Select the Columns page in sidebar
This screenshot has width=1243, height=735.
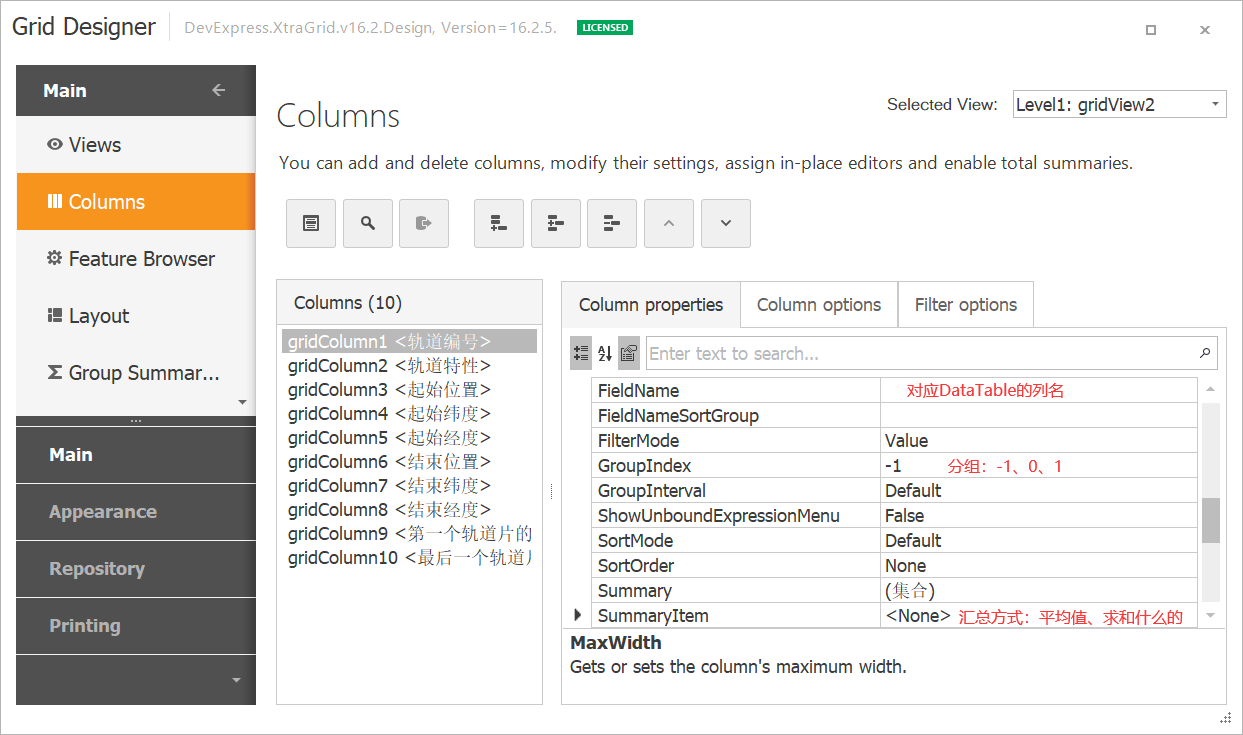click(136, 202)
